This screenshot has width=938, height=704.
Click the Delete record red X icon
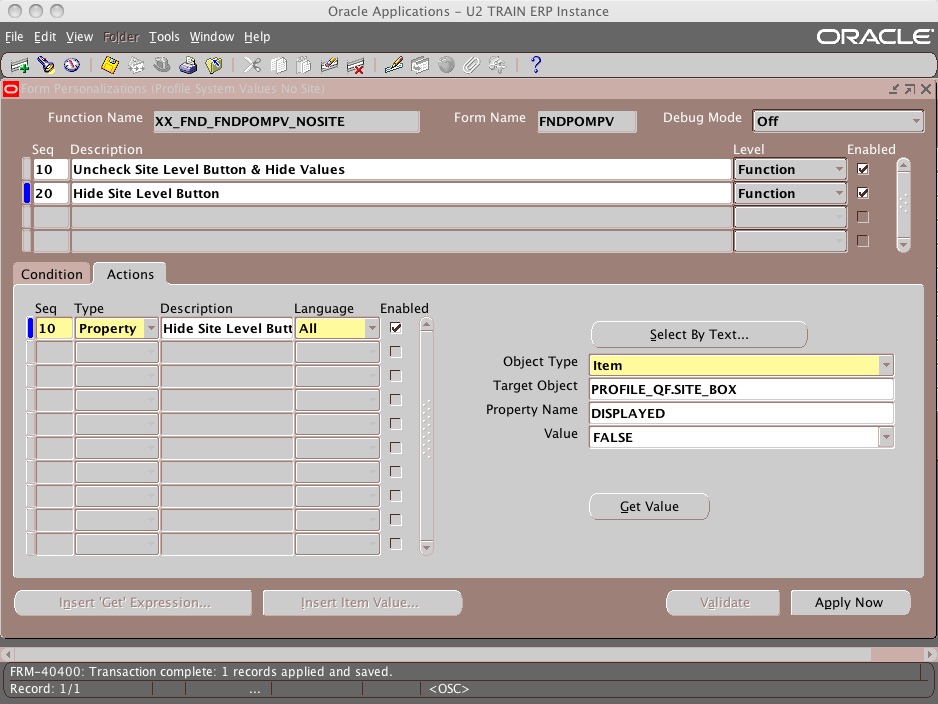(356, 65)
